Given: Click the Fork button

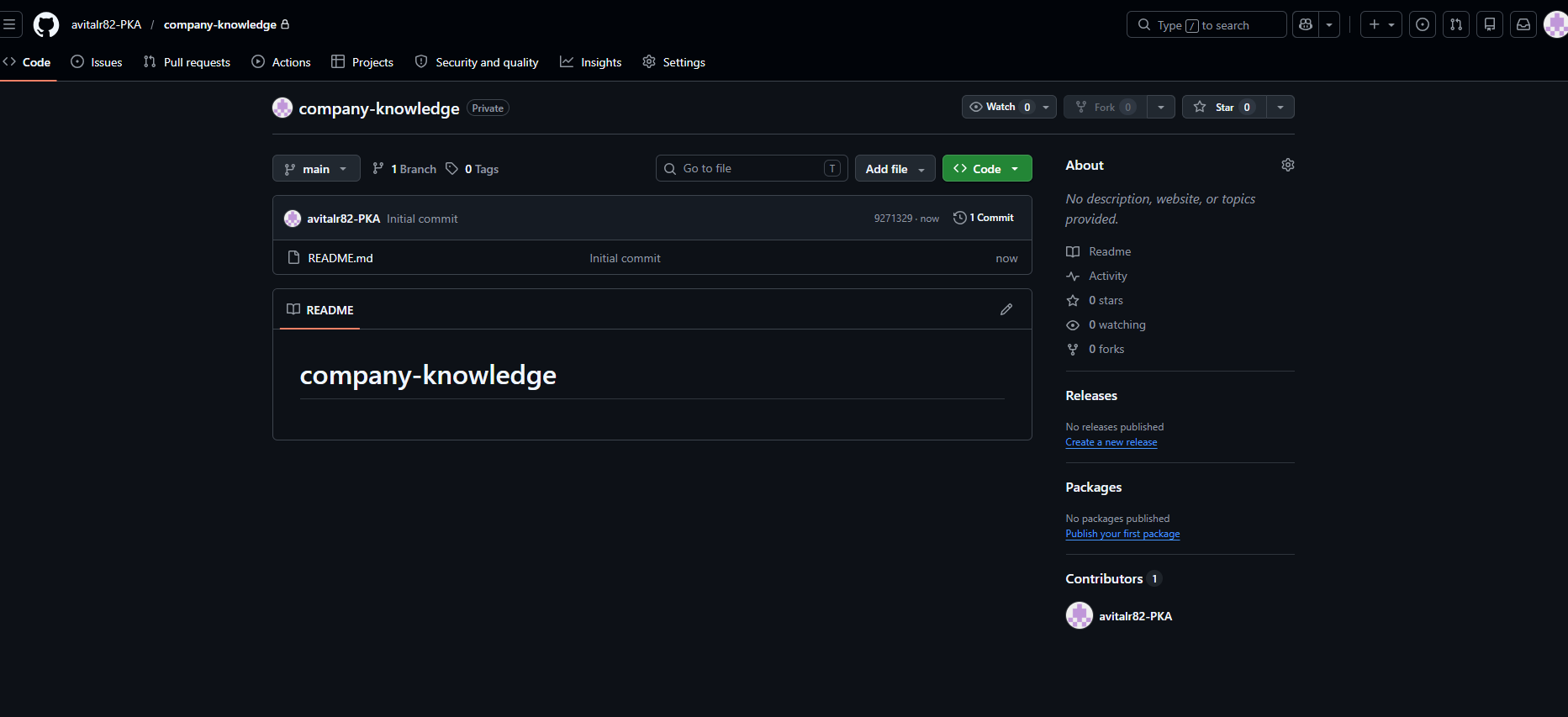Looking at the screenshot, I should coord(1106,107).
